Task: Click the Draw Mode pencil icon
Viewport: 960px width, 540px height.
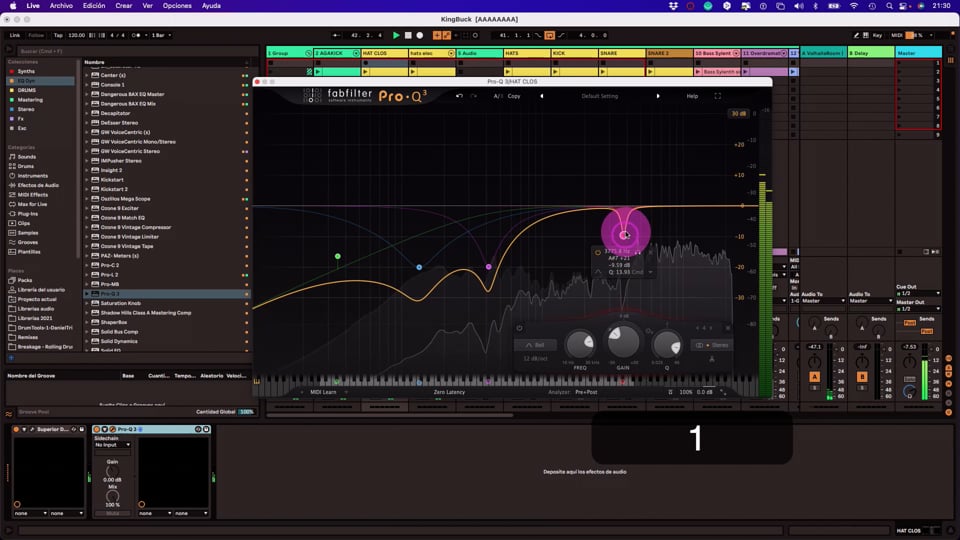Action: coord(856,36)
